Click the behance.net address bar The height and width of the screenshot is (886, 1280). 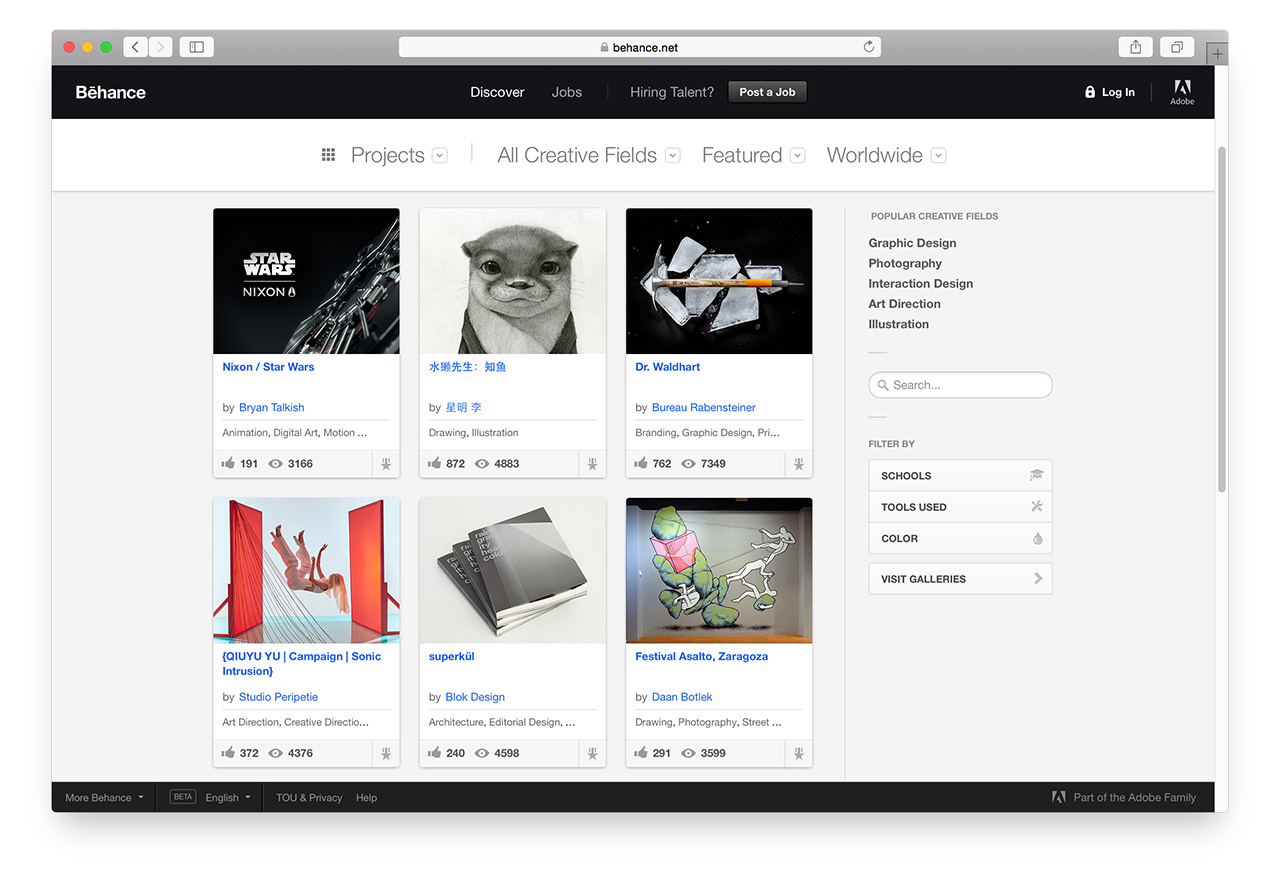640,47
